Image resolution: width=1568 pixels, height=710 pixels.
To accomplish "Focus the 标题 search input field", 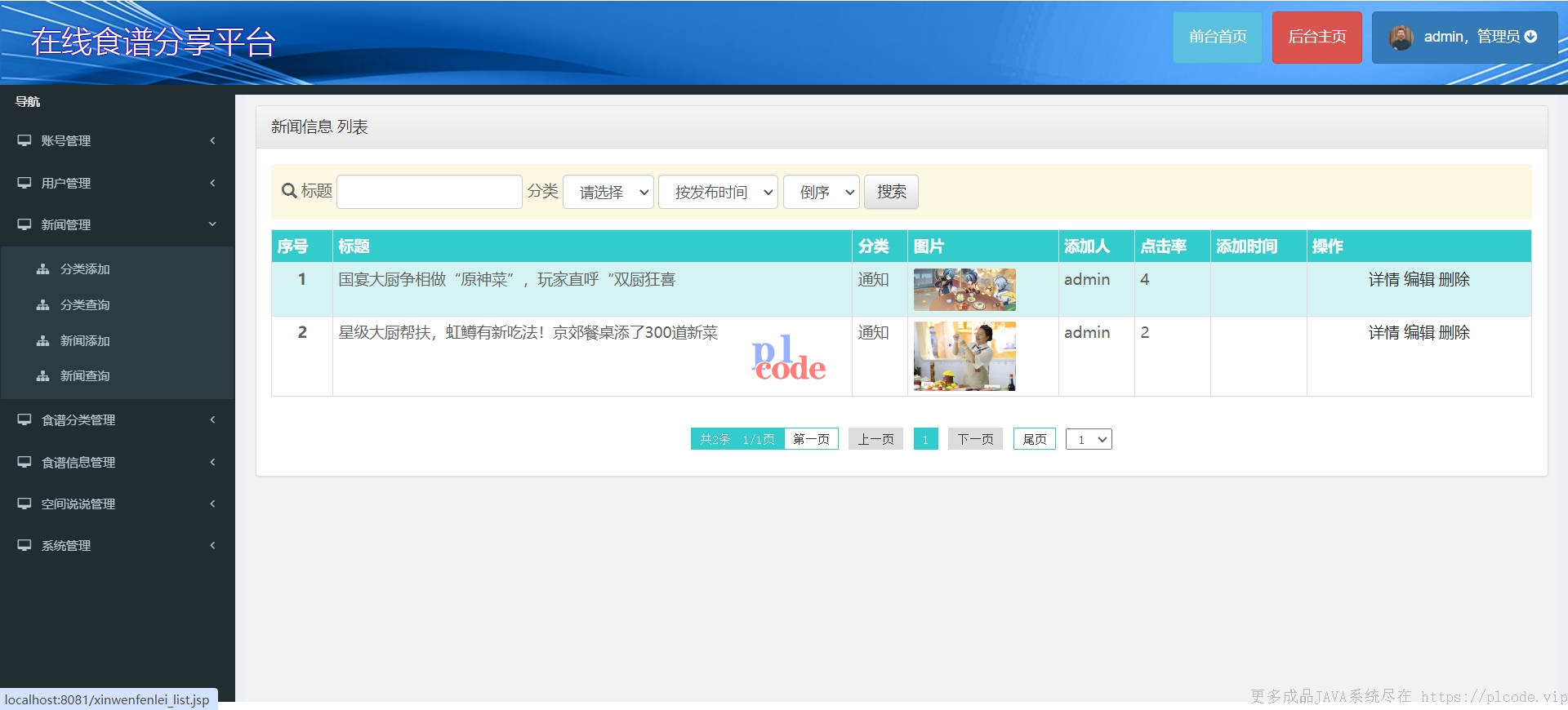I will click(430, 192).
